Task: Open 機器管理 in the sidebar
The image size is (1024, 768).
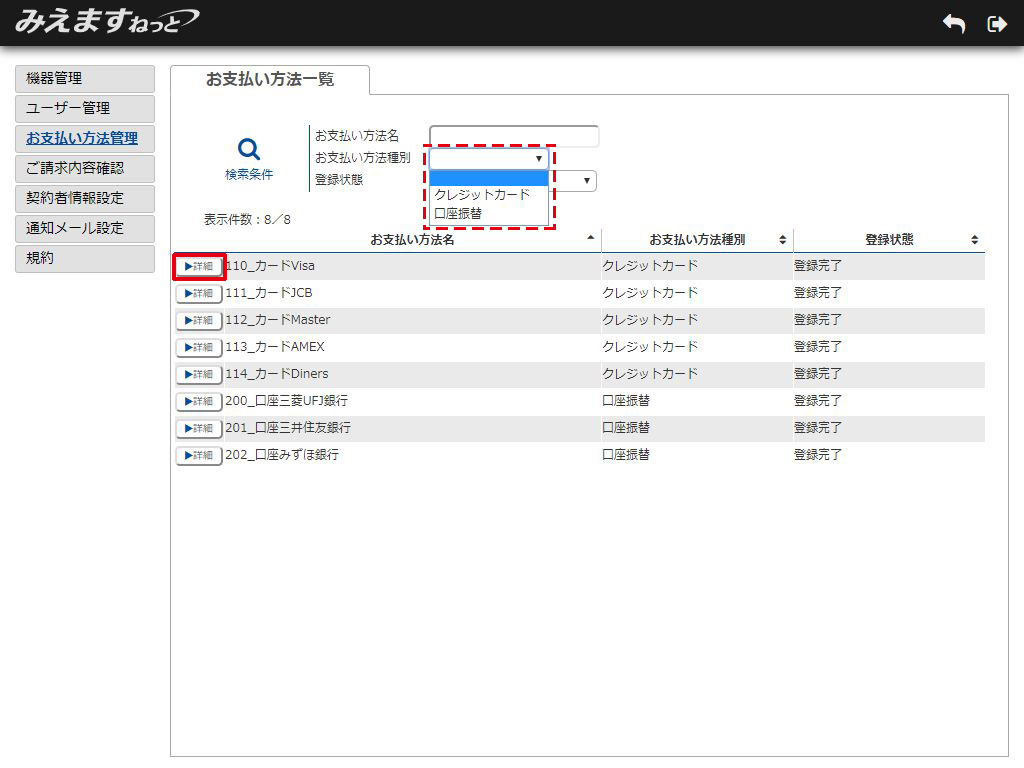Action: 85,79
